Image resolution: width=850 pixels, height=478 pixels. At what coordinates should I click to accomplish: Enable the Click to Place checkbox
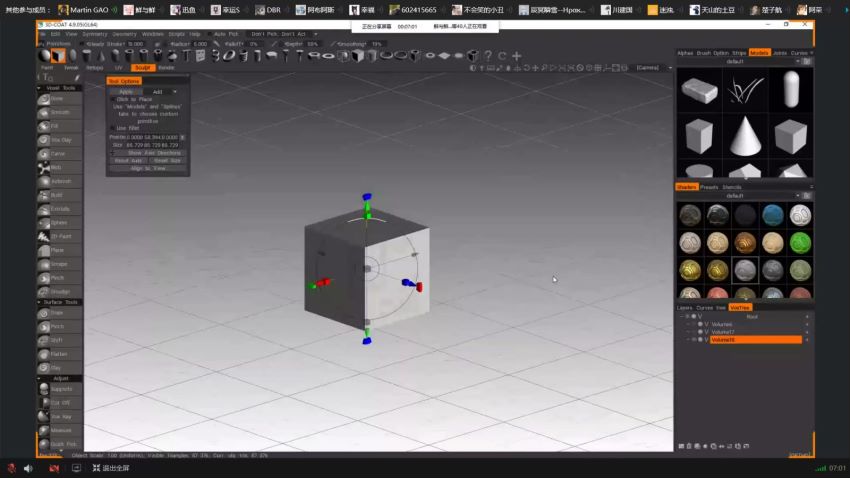[113, 99]
